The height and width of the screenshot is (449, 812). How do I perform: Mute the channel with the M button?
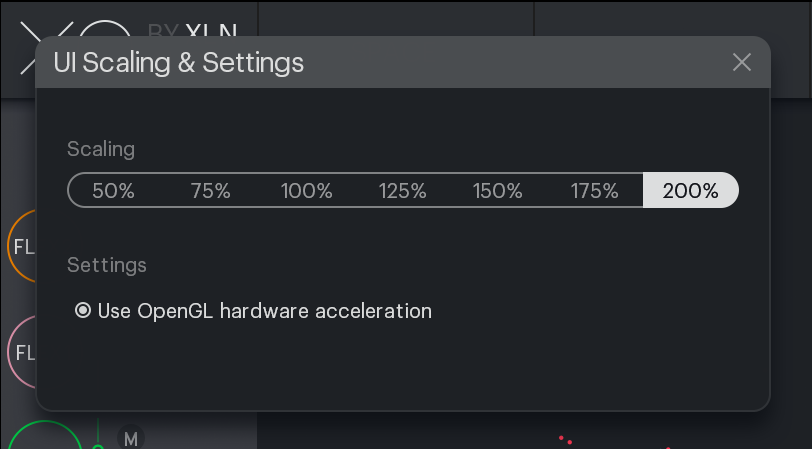tap(130, 438)
